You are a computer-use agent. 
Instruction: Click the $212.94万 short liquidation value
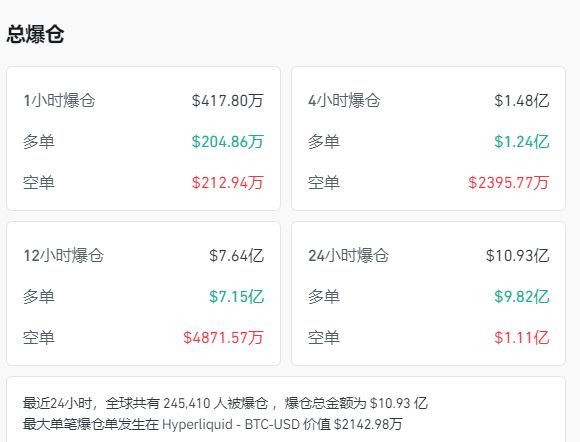[x=227, y=183]
